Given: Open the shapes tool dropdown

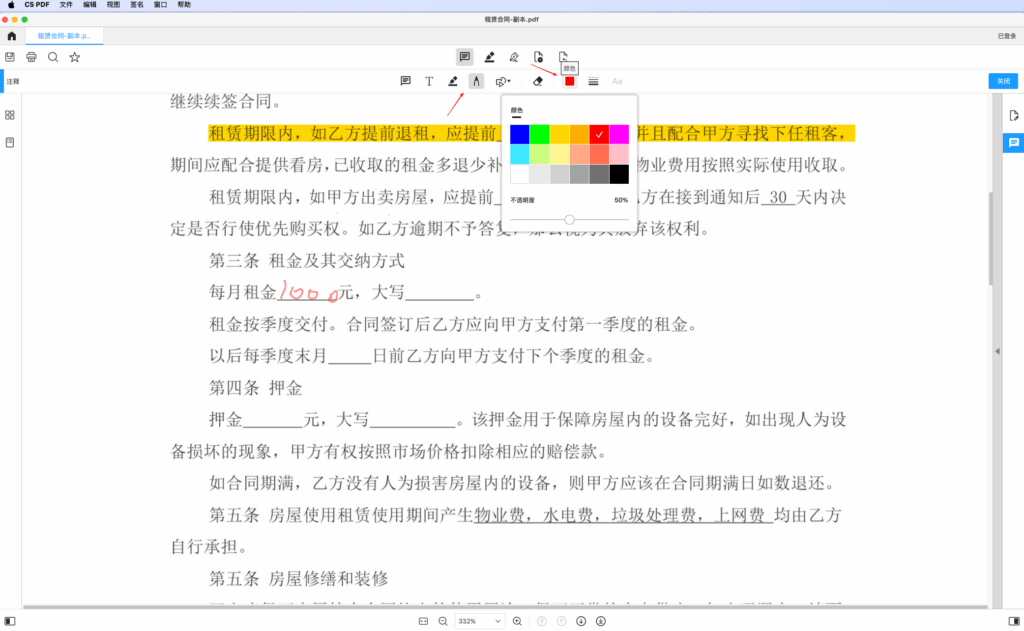Looking at the screenshot, I should [x=503, y=82].
